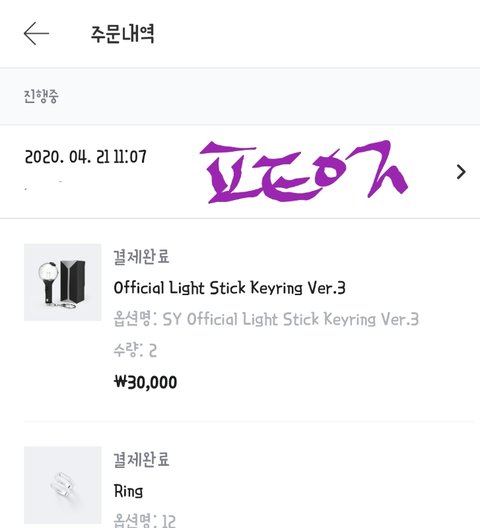Tap the 결제완료 status above the Keyring item
This screenshot has width=480, height=528.
141,257
